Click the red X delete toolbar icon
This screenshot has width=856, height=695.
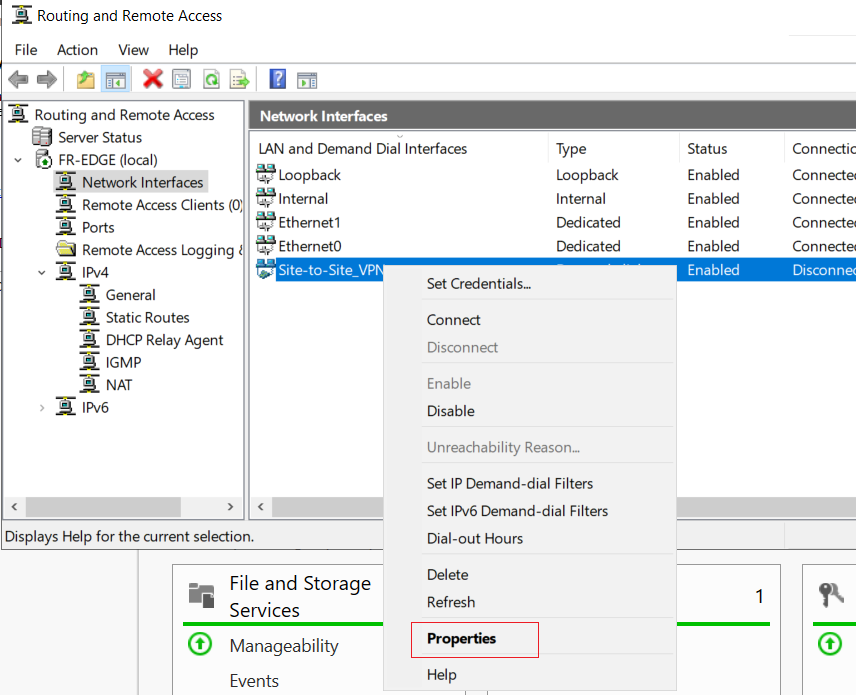click(152, 79)
